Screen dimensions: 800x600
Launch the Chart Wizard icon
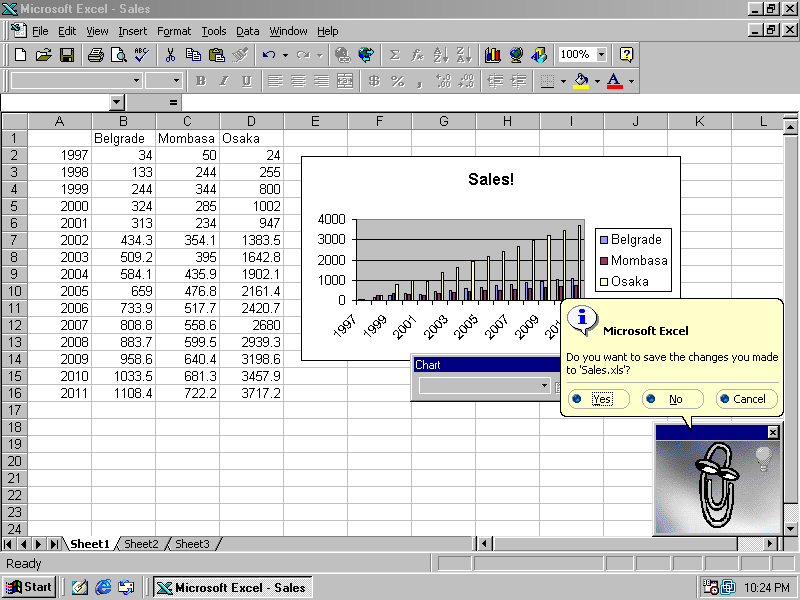(x=492, y=55)
